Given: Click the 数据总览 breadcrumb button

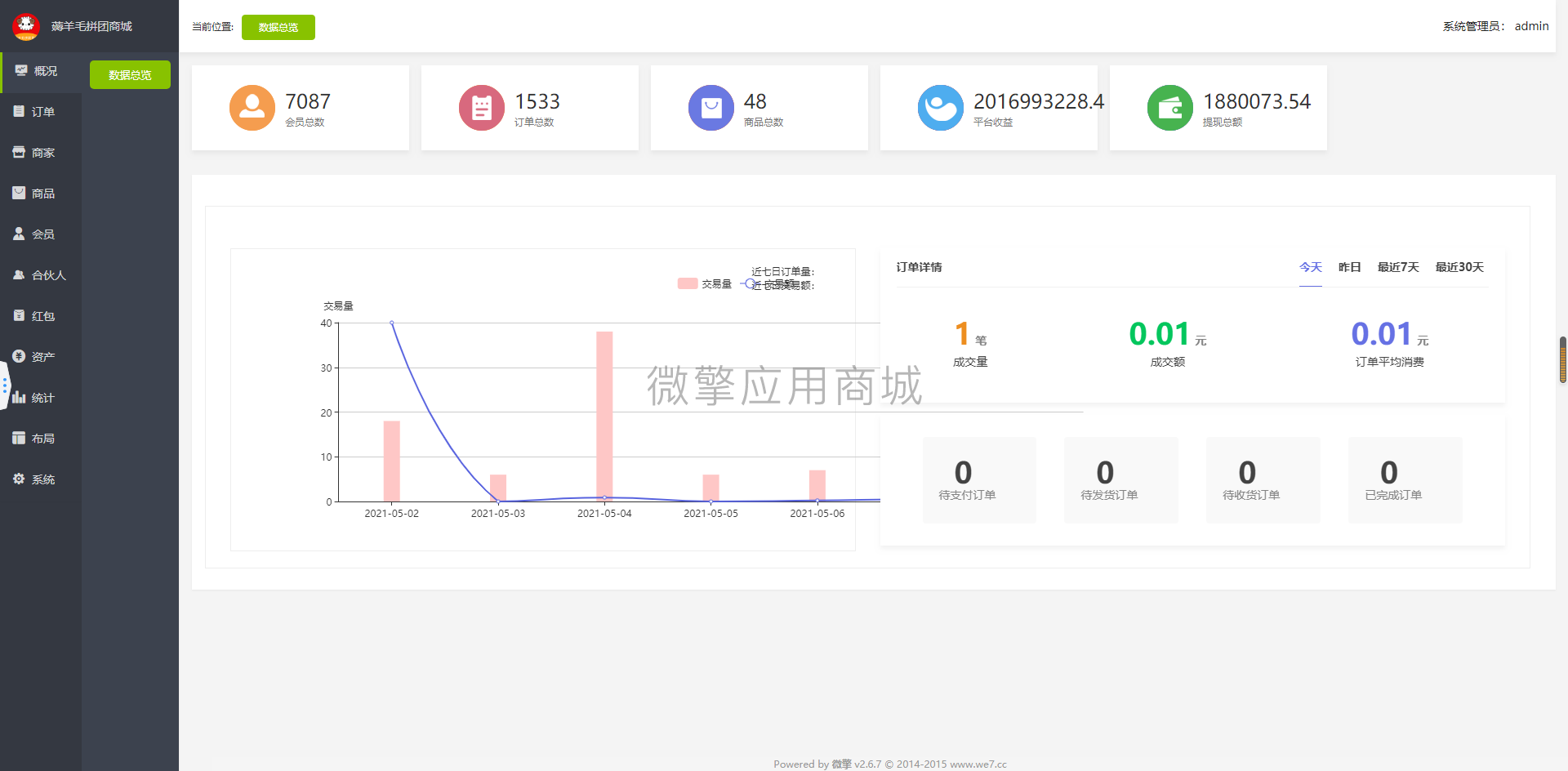Looking at the screenshot, I should tap(278, 27).
